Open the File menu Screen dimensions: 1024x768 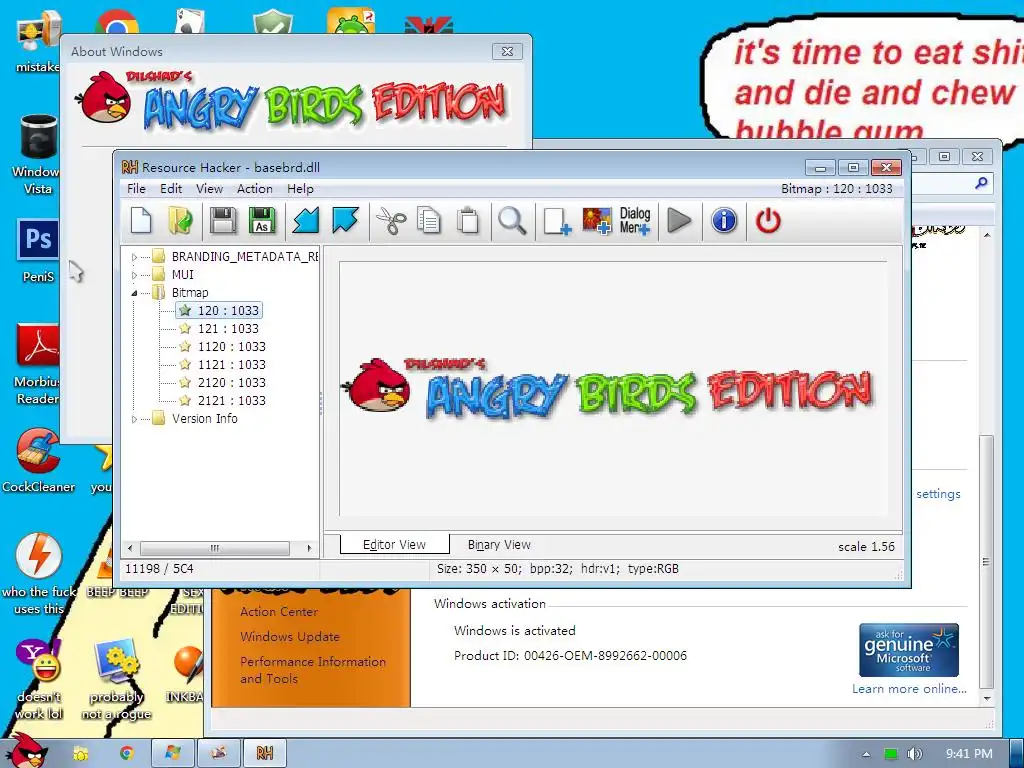[x=136, y=189]
